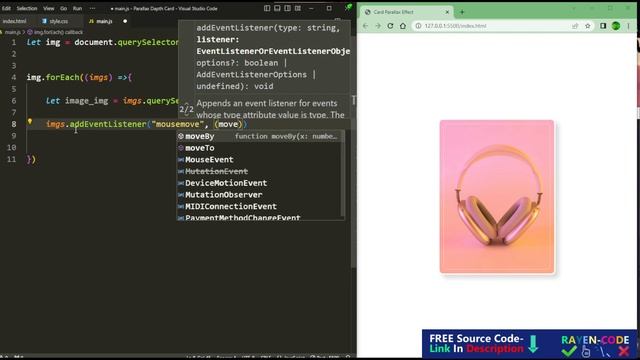Choose DeviceMotionEvent suggestion
Image resolution: width=640 pixels, height=360 pixels.
click(x=260, y=183)
